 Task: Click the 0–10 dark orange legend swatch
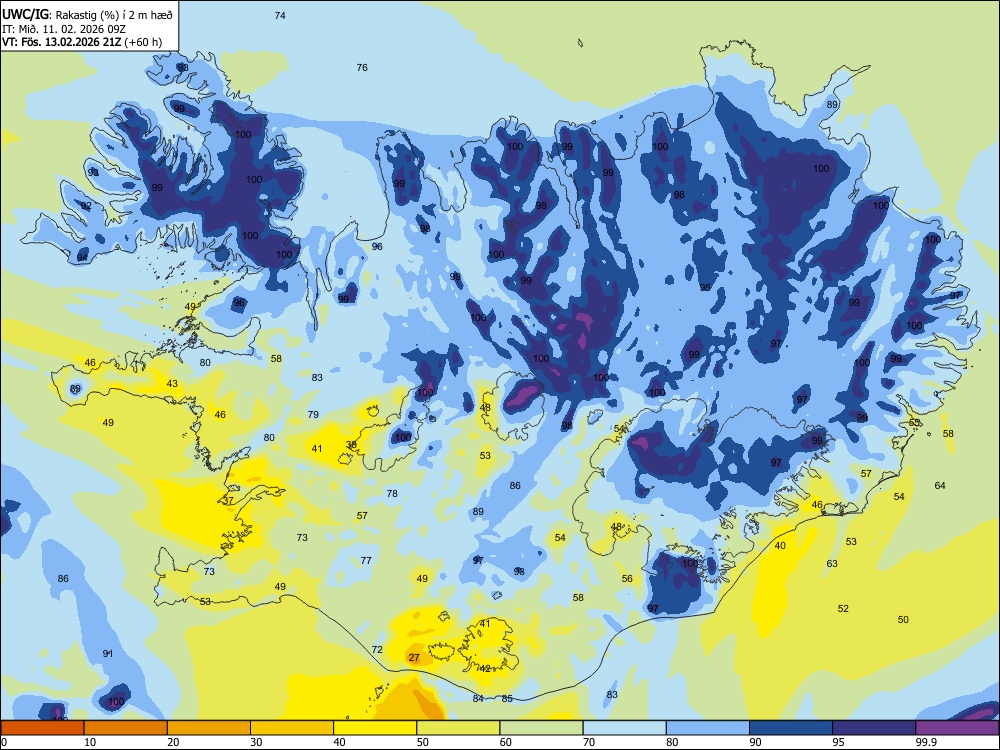pos(42,728)
